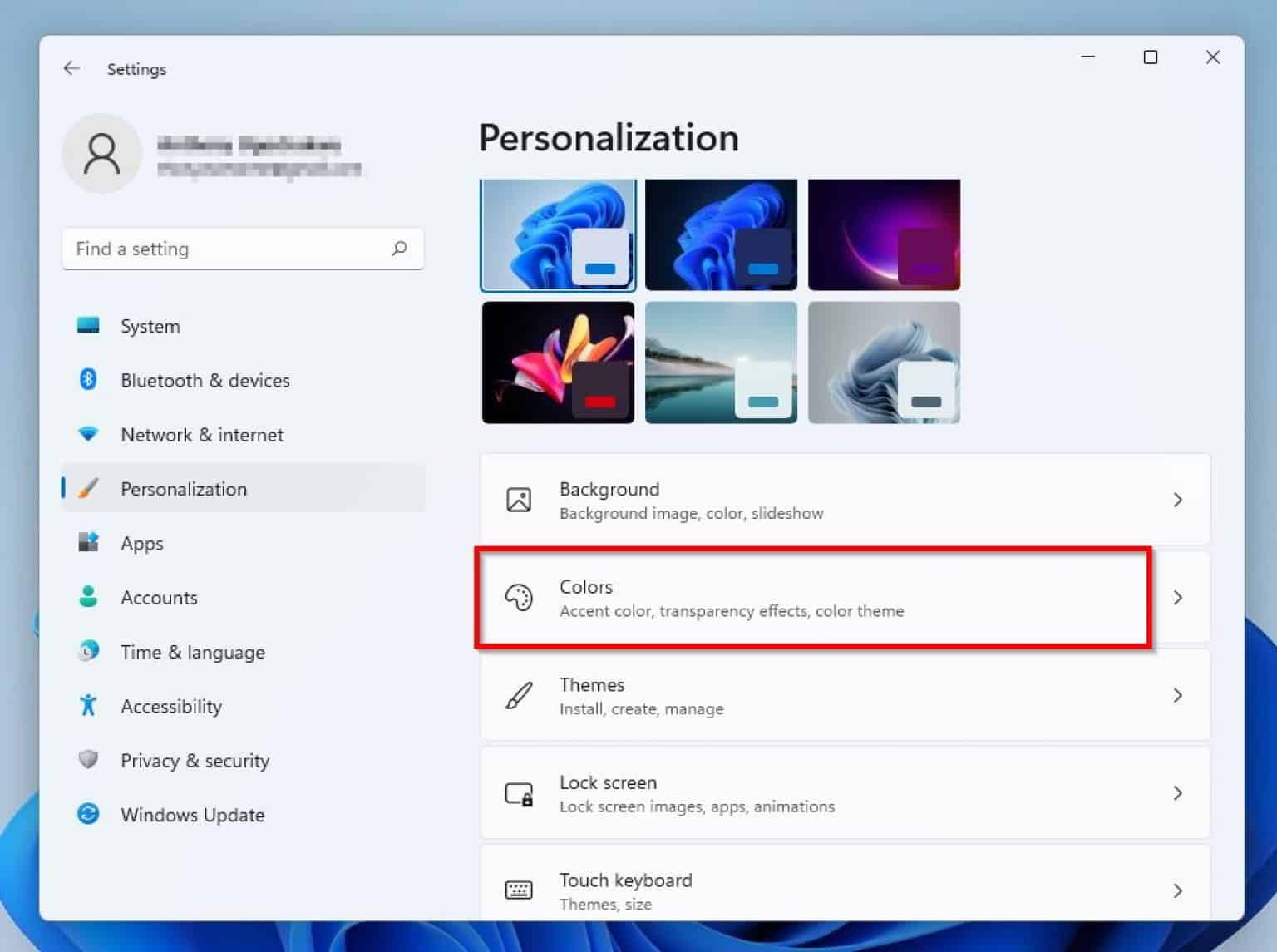
Task: Minimize the Settings window
Action: tap(1087, 57)
